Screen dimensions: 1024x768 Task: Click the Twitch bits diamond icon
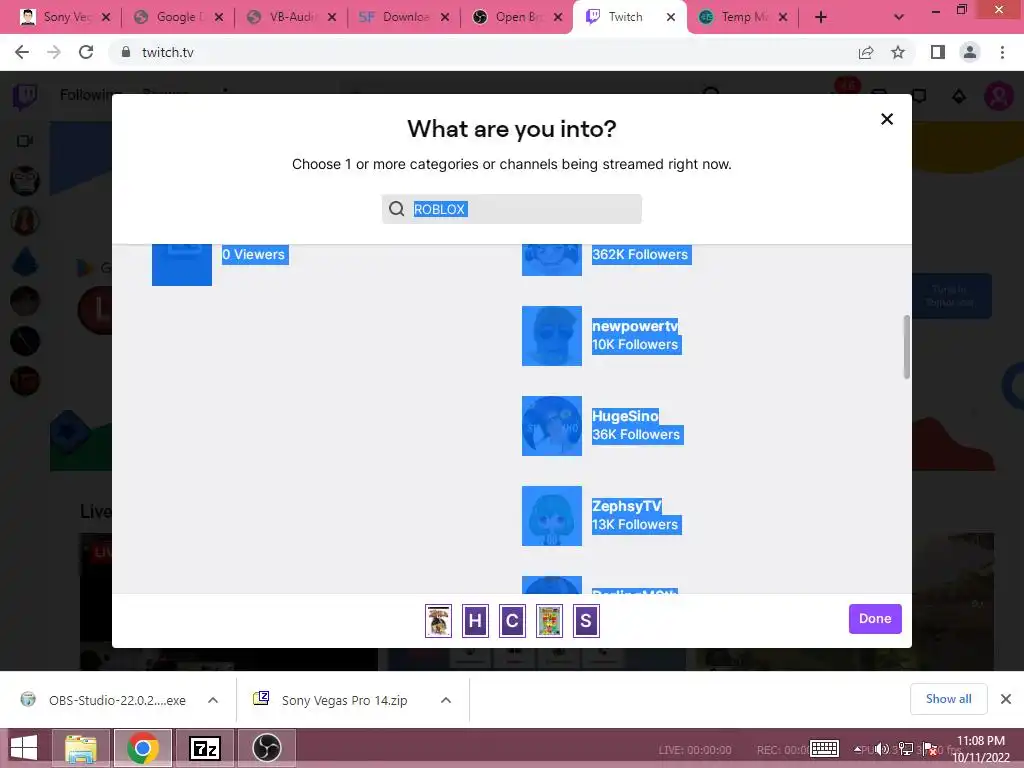point(959,97)
